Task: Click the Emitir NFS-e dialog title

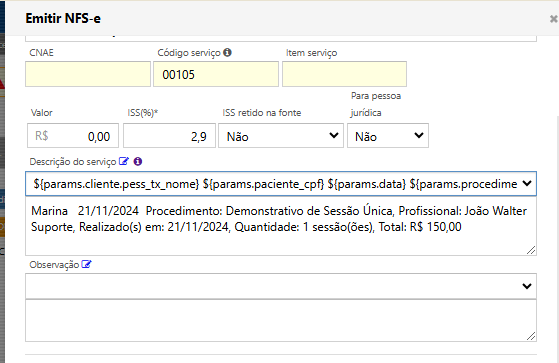Action: click(x=63, y=18)
